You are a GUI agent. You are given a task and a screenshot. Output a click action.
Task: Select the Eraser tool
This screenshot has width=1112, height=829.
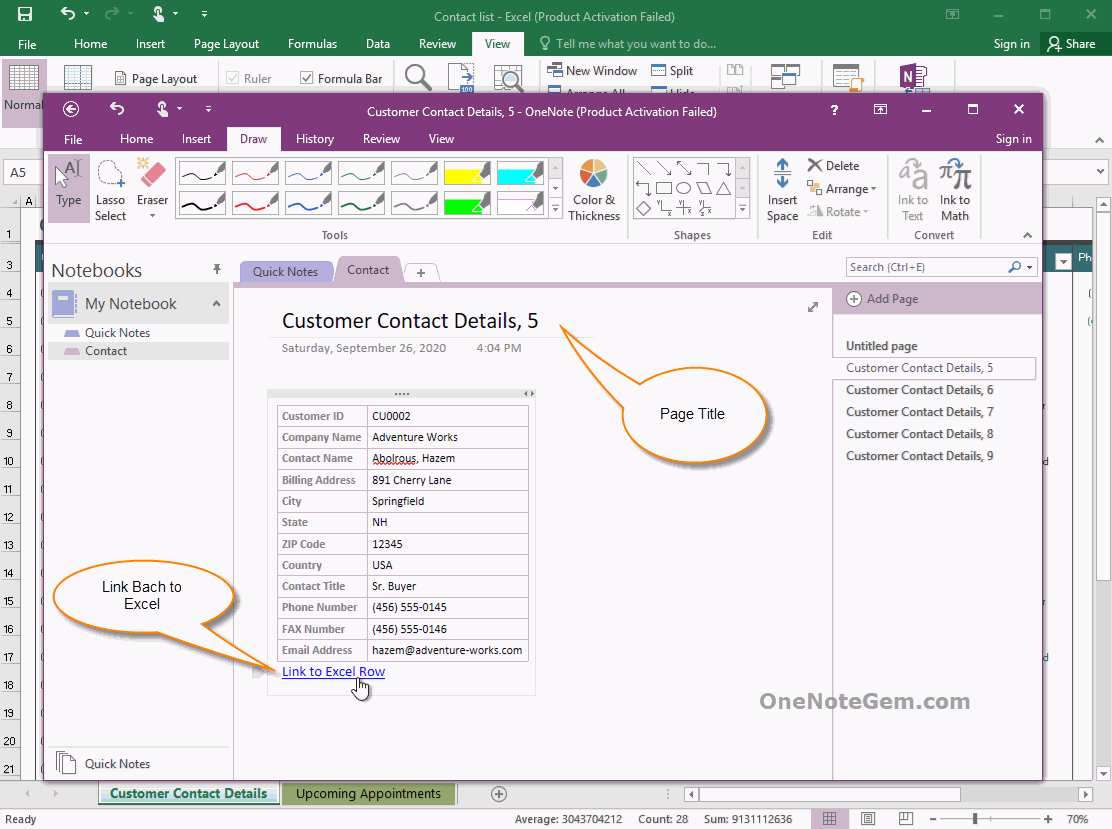(151, 180)
